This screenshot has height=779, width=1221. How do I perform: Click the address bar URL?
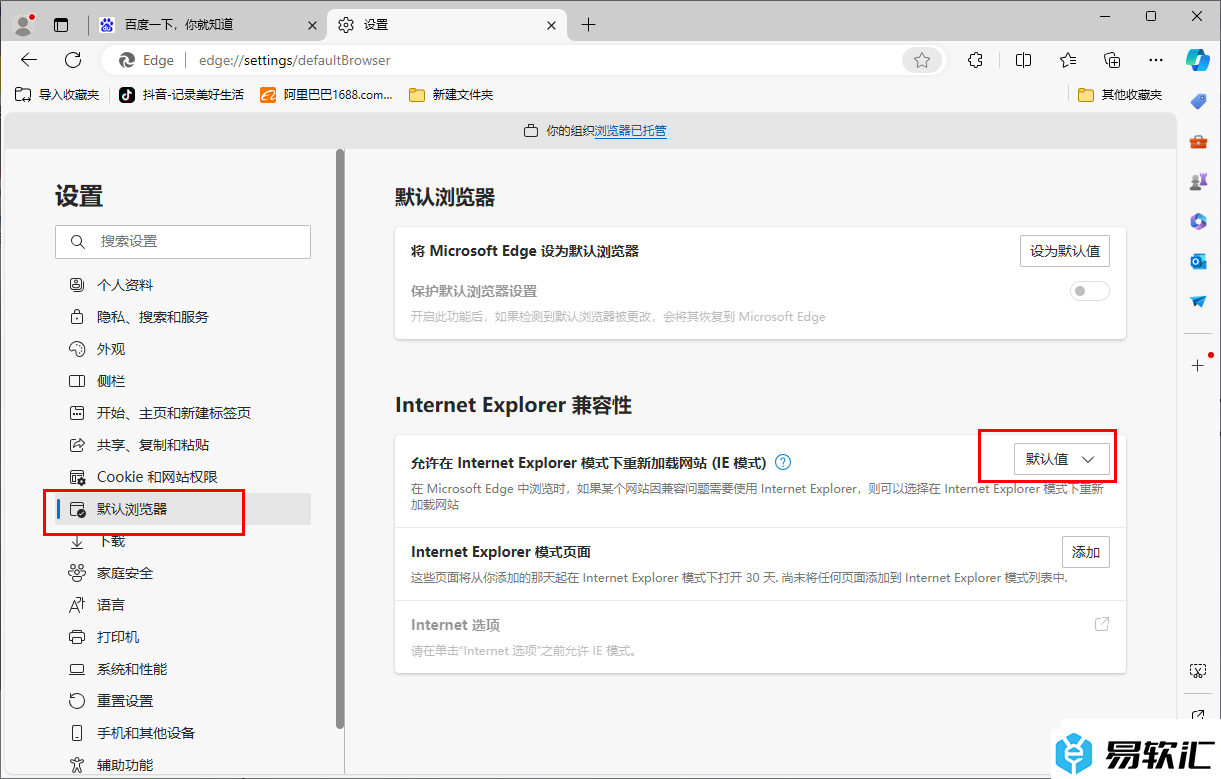click(295, 60)
